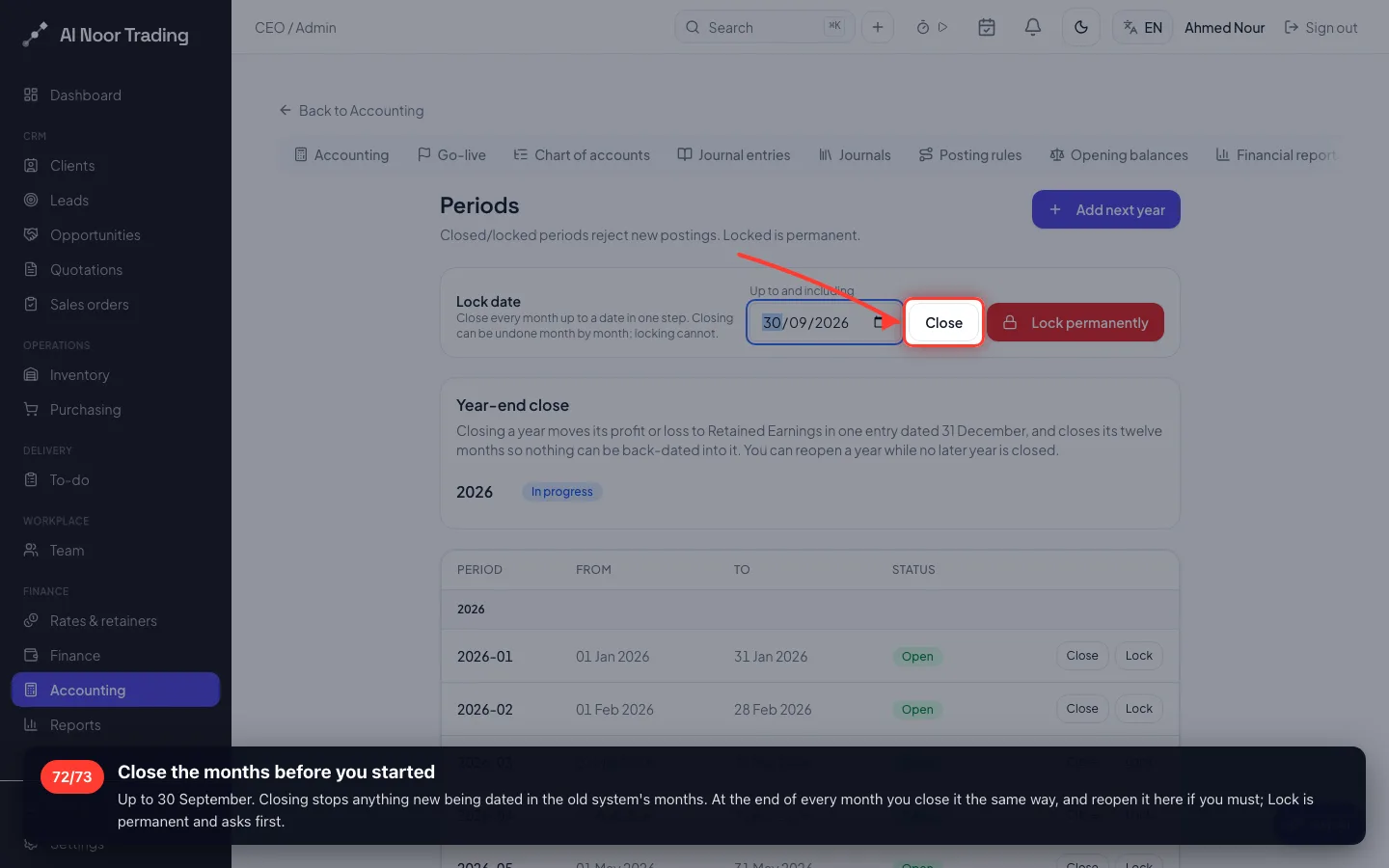Open Reports in the sidebar

(116, 725)
